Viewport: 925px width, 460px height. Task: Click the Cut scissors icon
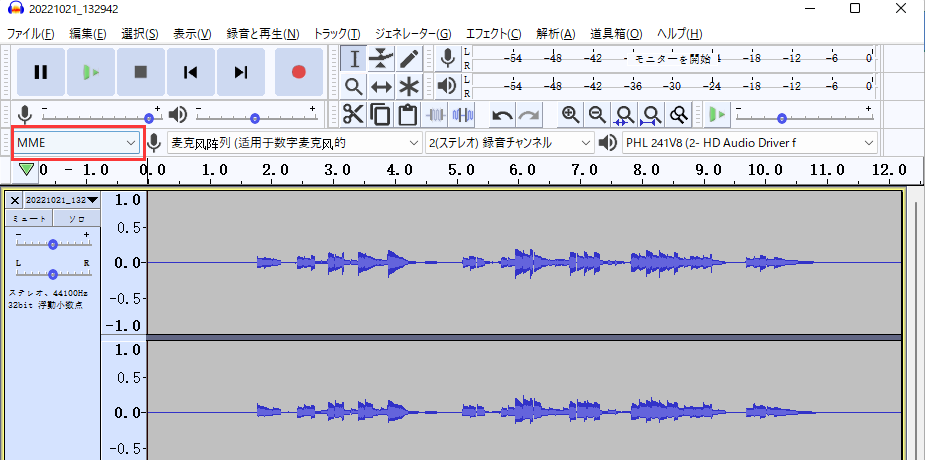(353, 114)
